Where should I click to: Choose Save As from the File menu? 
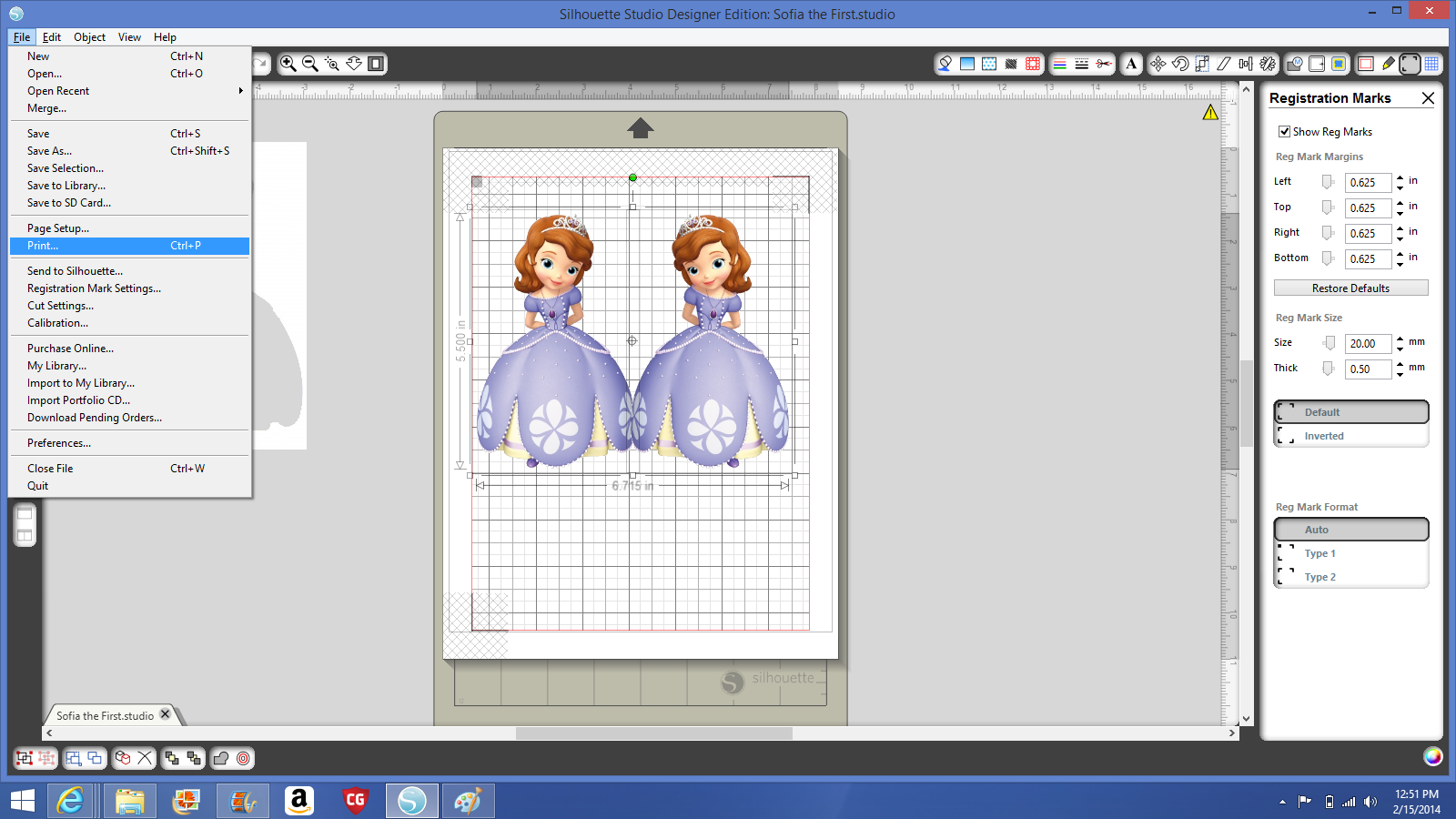click(129, 151)
